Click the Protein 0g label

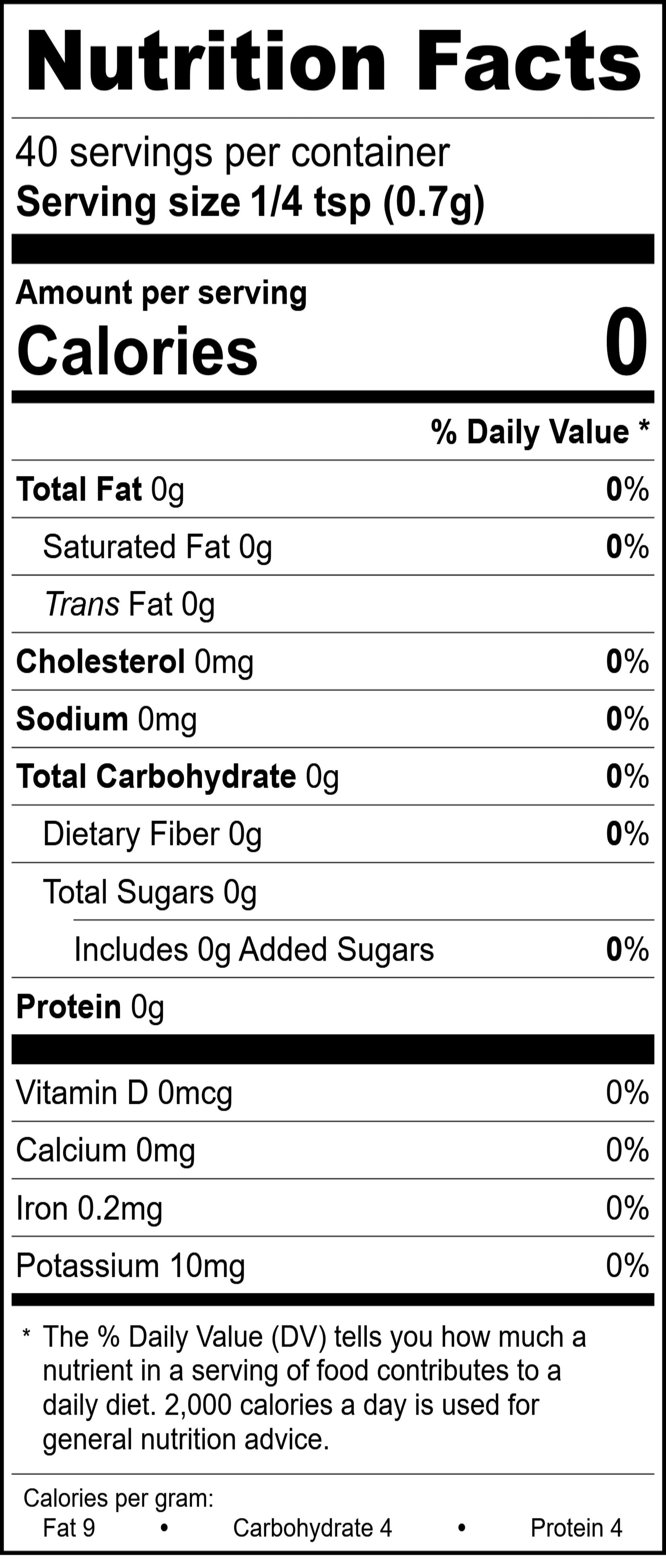pos(90,1007)
